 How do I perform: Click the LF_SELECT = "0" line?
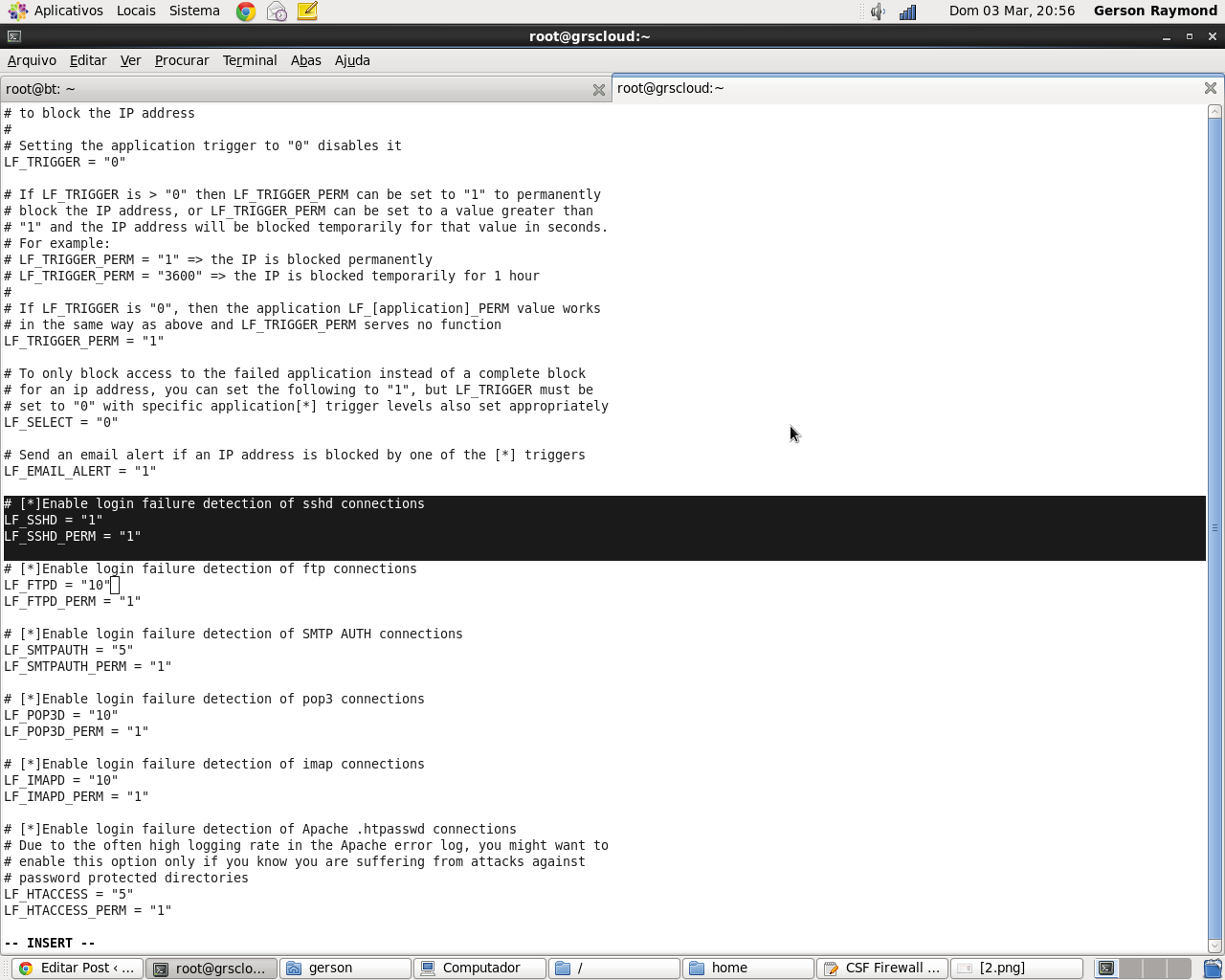click(x=61, y=422)
